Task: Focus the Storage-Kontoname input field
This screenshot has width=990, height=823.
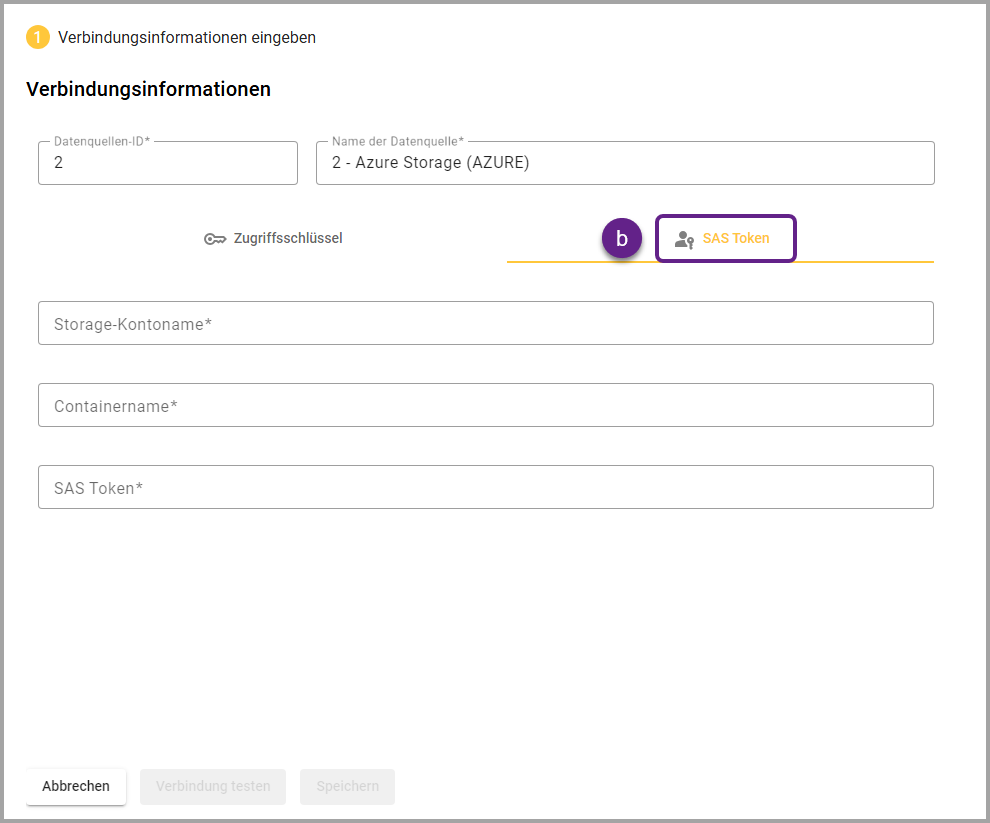Action: (x=486, y=324)
